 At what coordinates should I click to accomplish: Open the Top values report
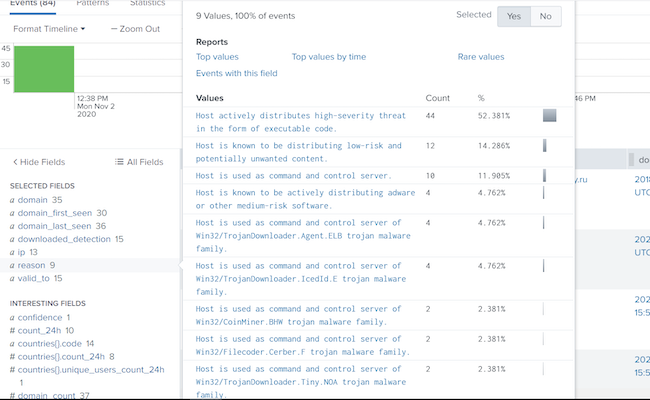tap(217, 57)
